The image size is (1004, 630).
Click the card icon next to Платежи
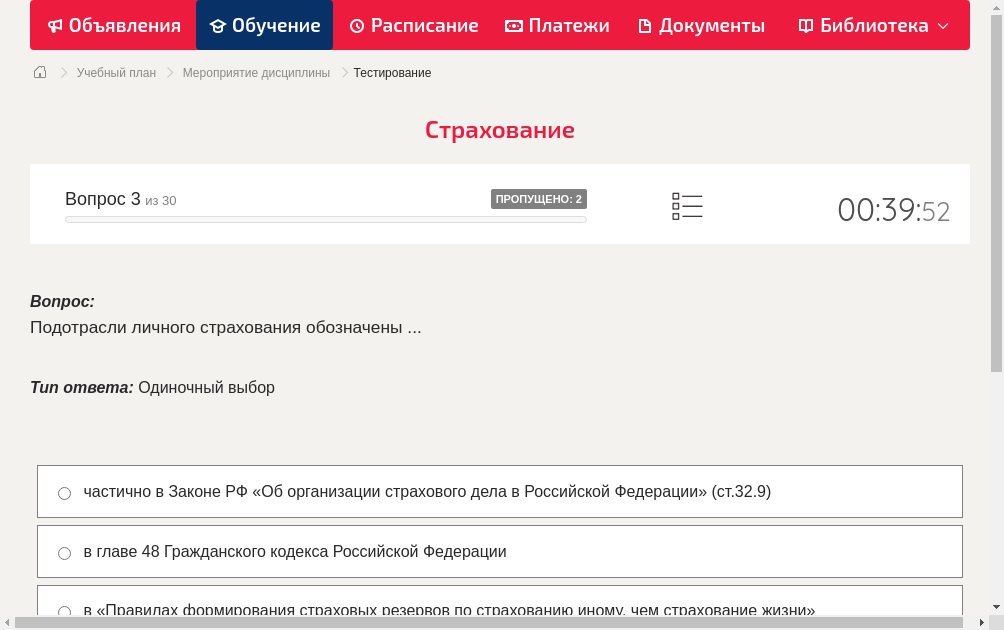(514, 25)
